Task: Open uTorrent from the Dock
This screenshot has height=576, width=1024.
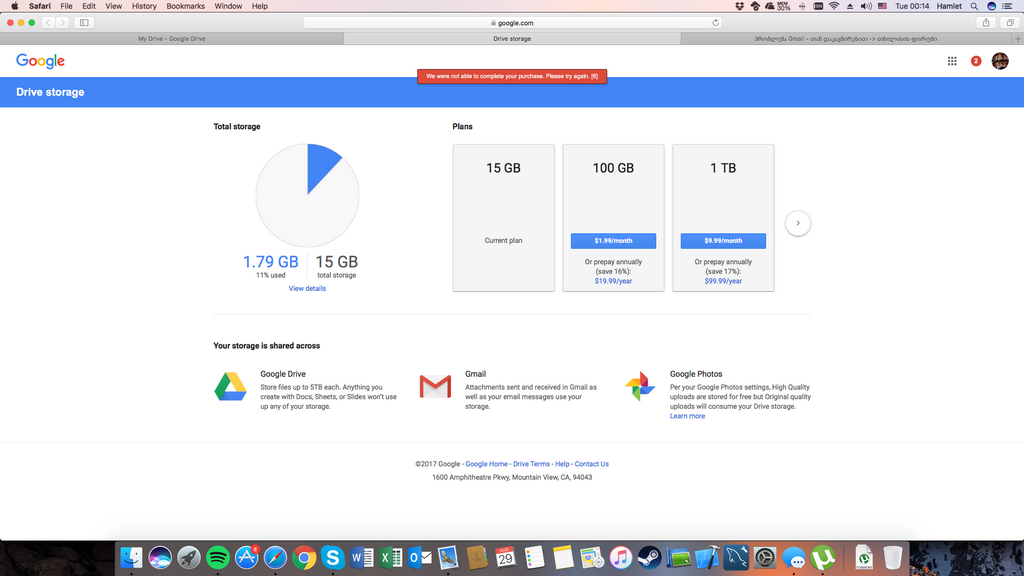Action: pos(822,558)
